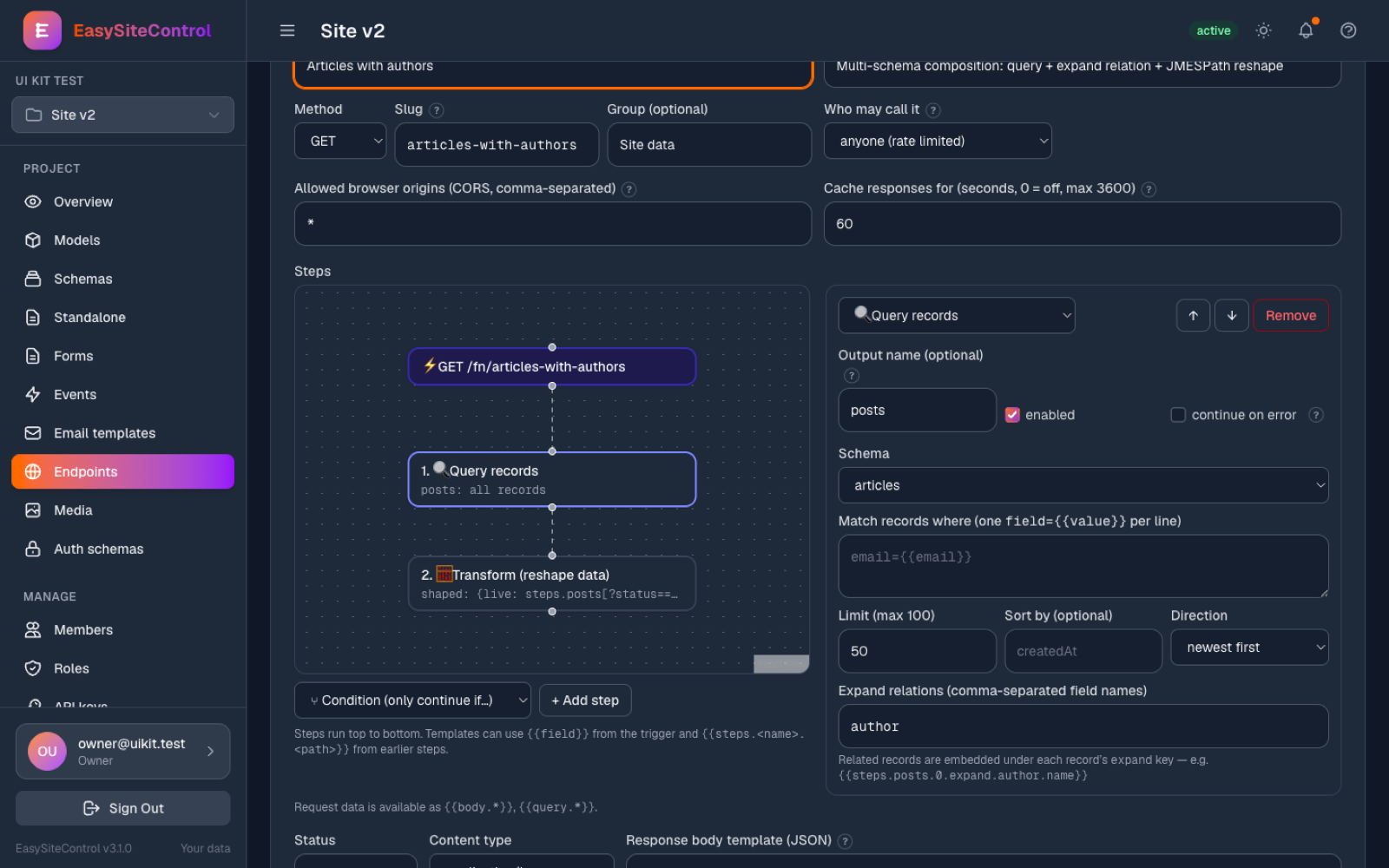Click the Email templates envelope icon
Image resolution: width=1389 pixels, height=868 pixels.
[x=33, y=433]
